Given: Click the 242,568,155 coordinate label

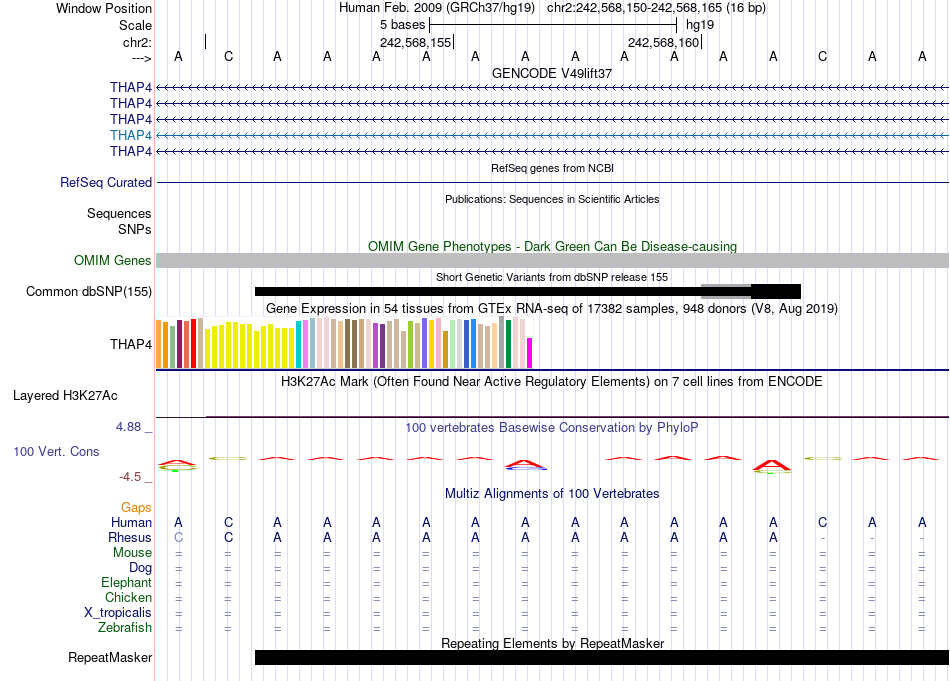Looking at the screenshot, I should (x=416, y=42).
